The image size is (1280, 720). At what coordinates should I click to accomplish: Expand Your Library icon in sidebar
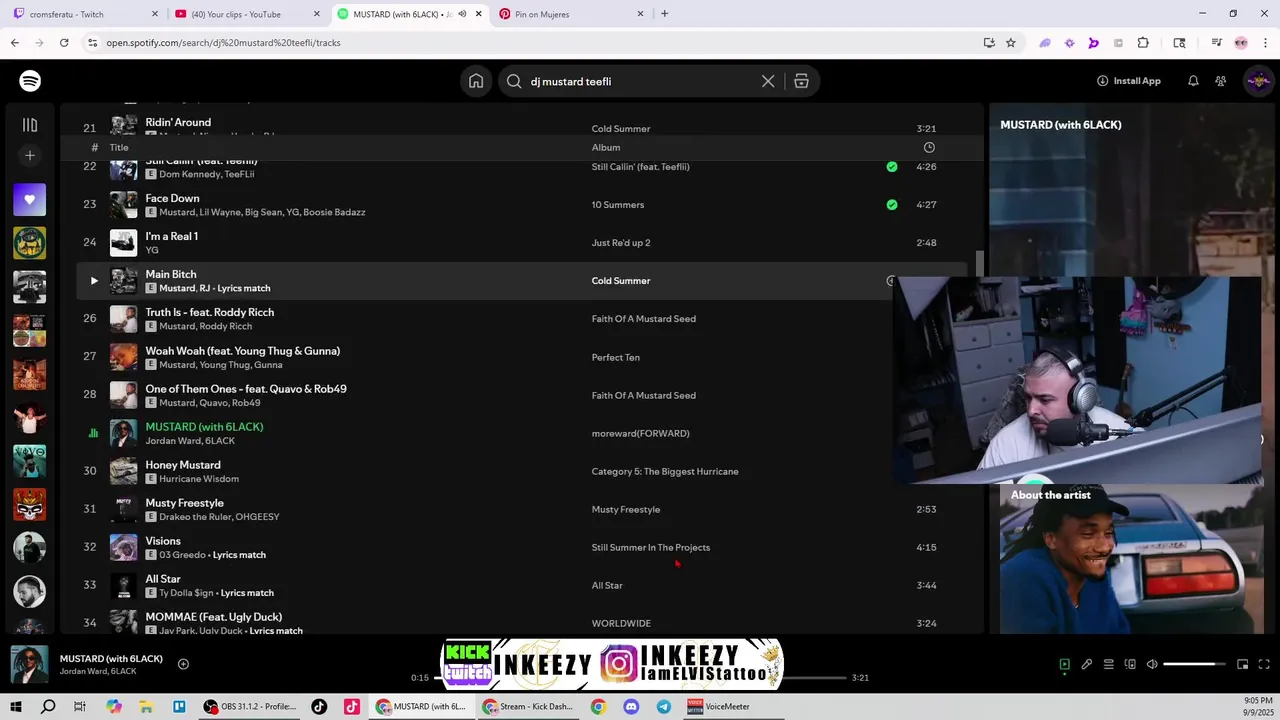click(x=30, y=125)
